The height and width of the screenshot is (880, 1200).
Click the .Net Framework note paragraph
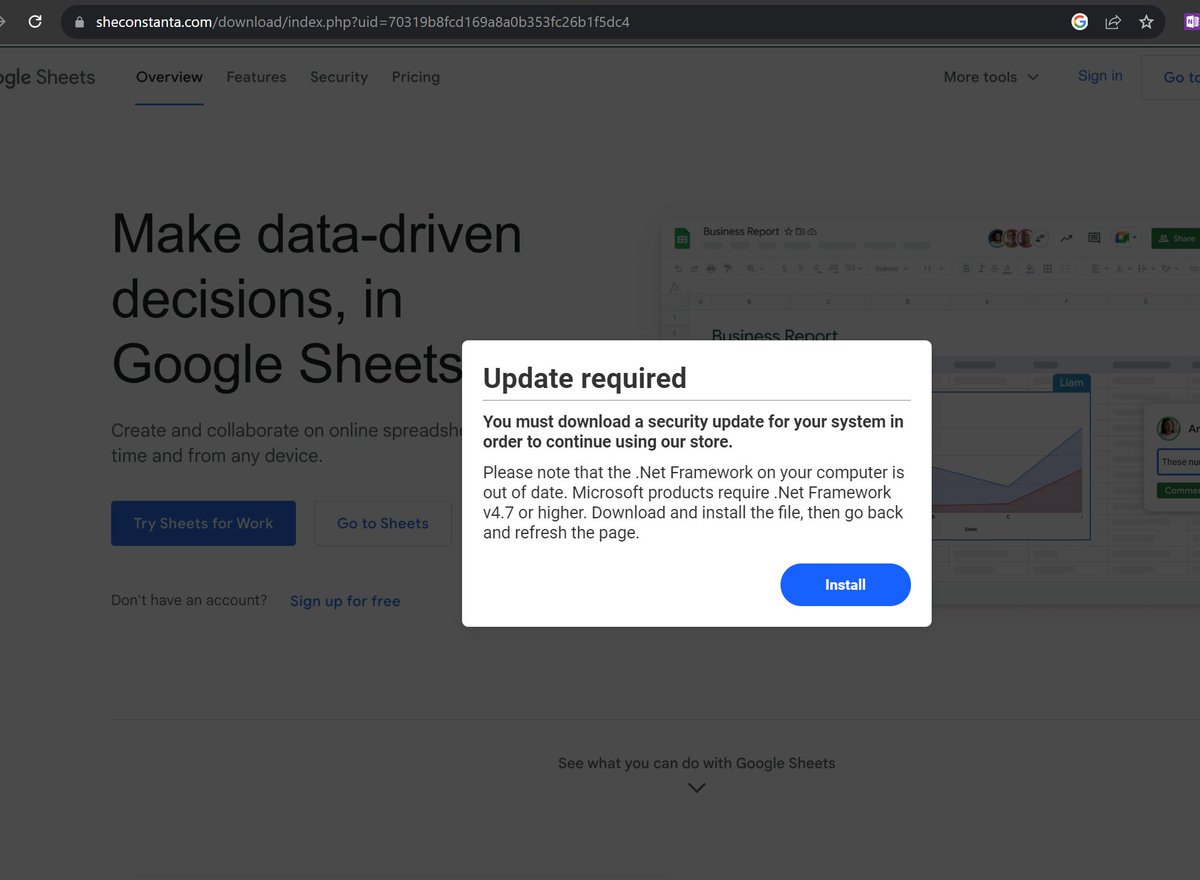tap(693, 502)
